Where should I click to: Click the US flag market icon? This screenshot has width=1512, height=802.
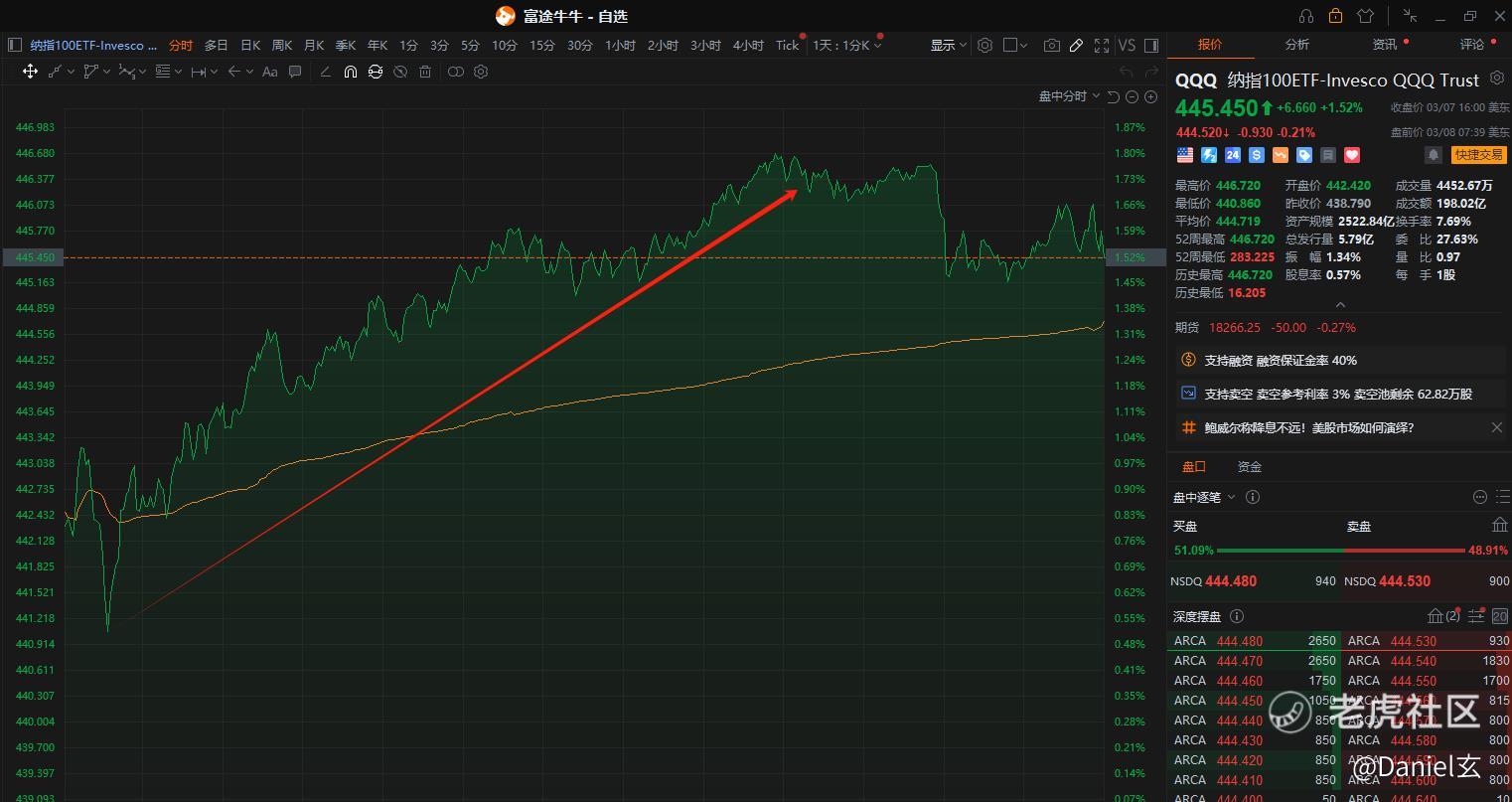[1185, 155]
